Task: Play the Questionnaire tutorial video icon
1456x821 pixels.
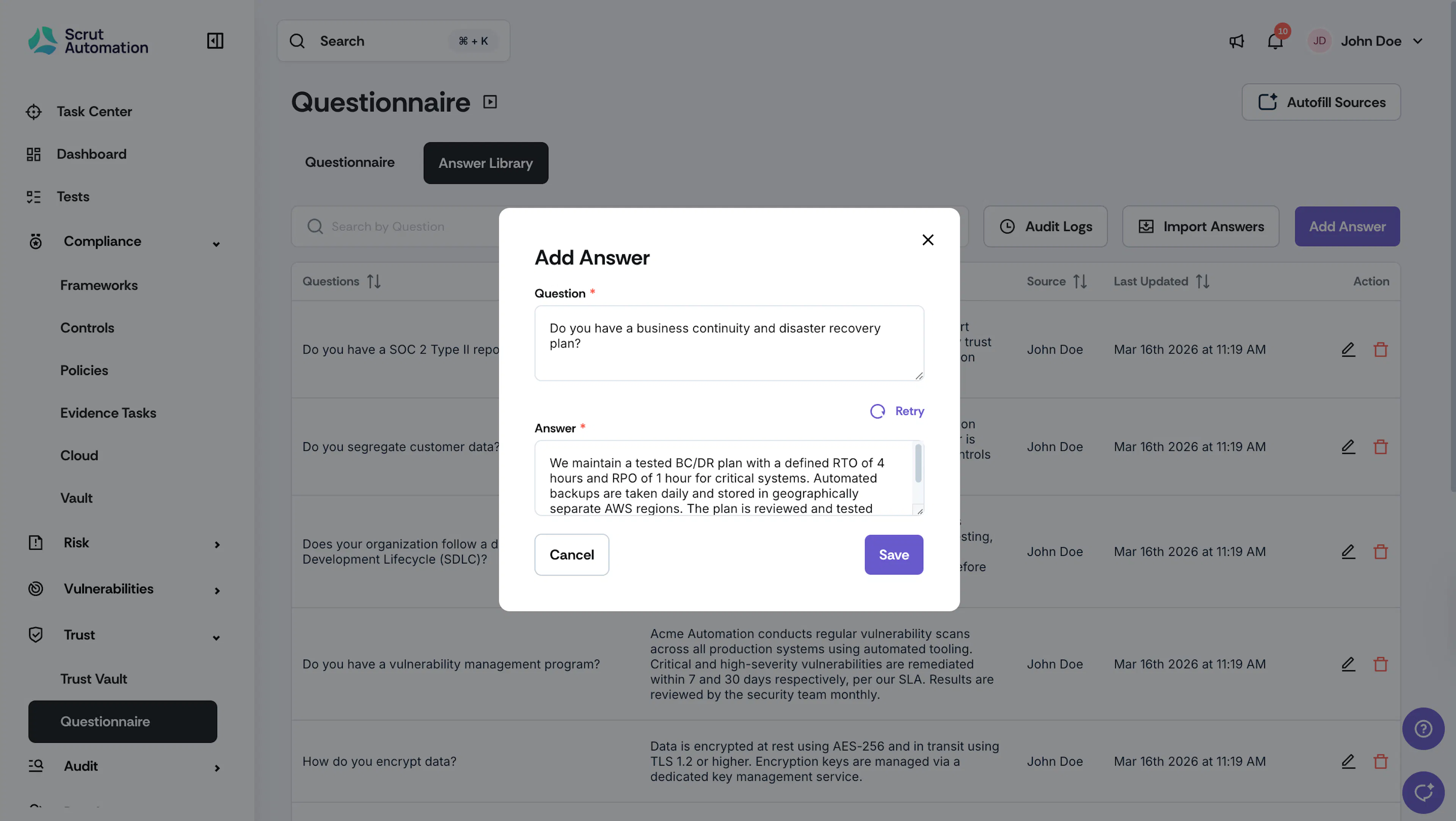Action: [490, 102]
